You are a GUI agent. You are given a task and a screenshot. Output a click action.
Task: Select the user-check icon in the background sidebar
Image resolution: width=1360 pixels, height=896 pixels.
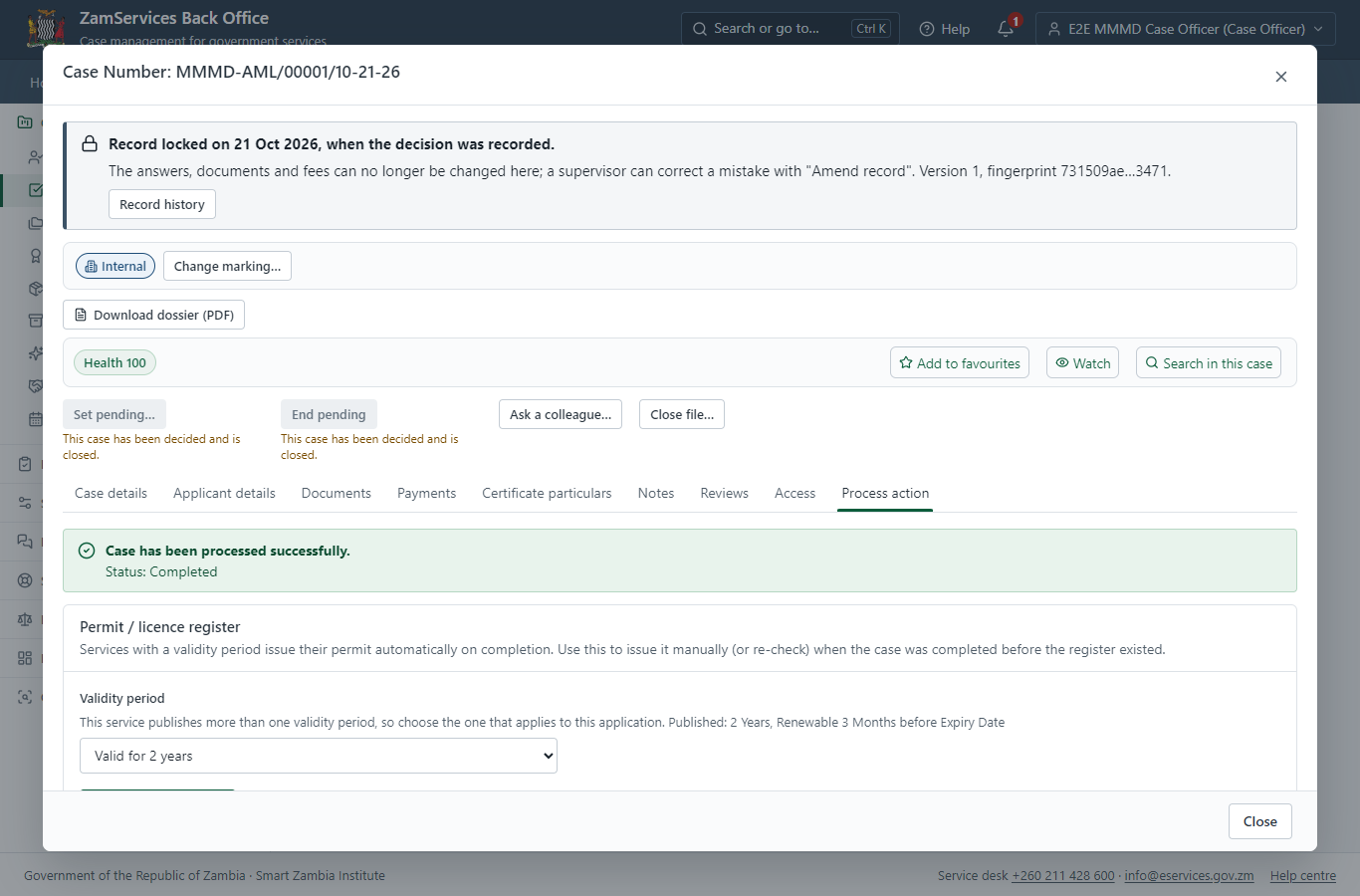click(35, 157)
